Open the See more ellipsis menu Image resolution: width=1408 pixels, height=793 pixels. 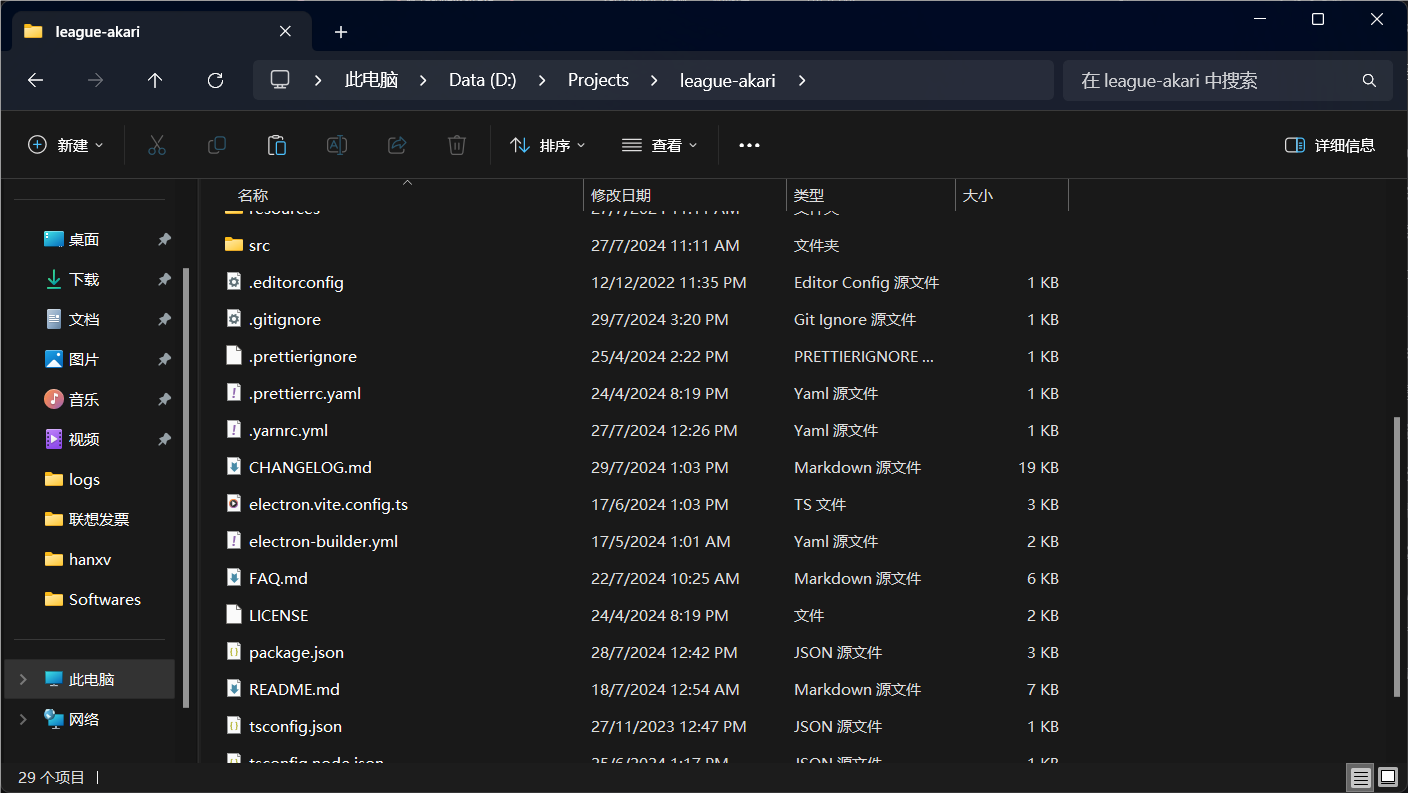(x=749, y=145)
